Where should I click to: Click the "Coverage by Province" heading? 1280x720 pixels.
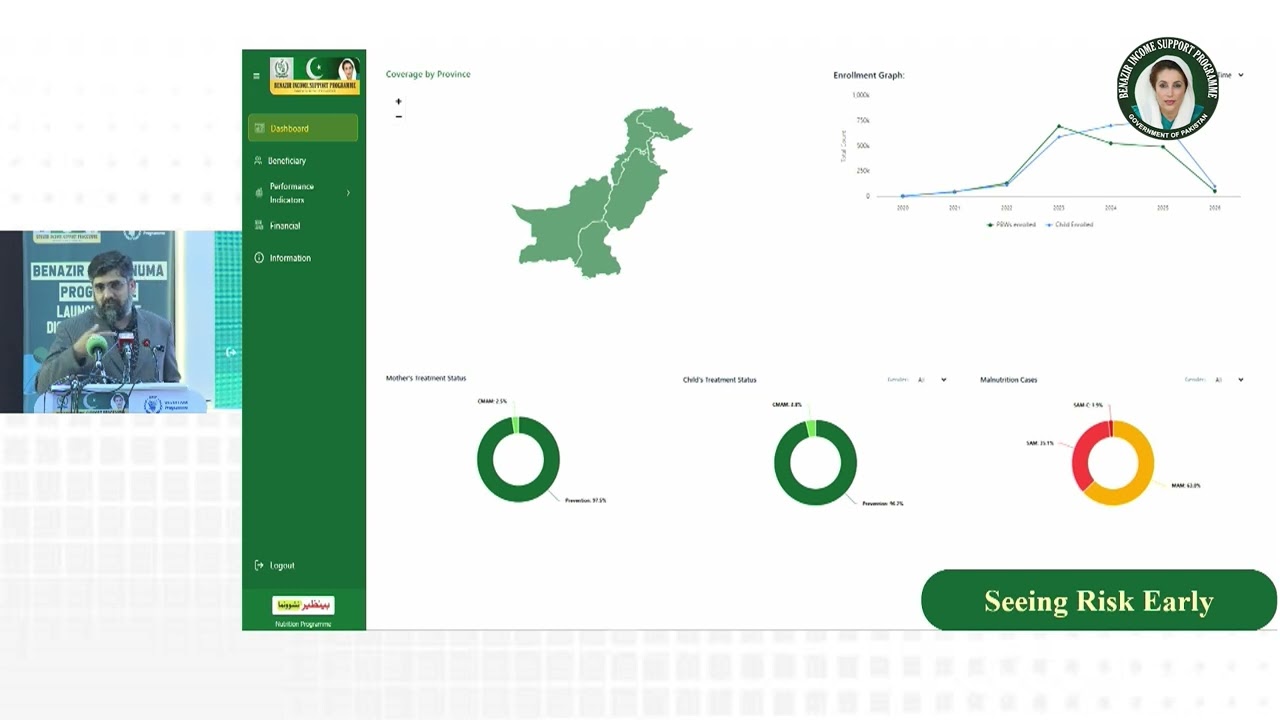click(428, 74)
